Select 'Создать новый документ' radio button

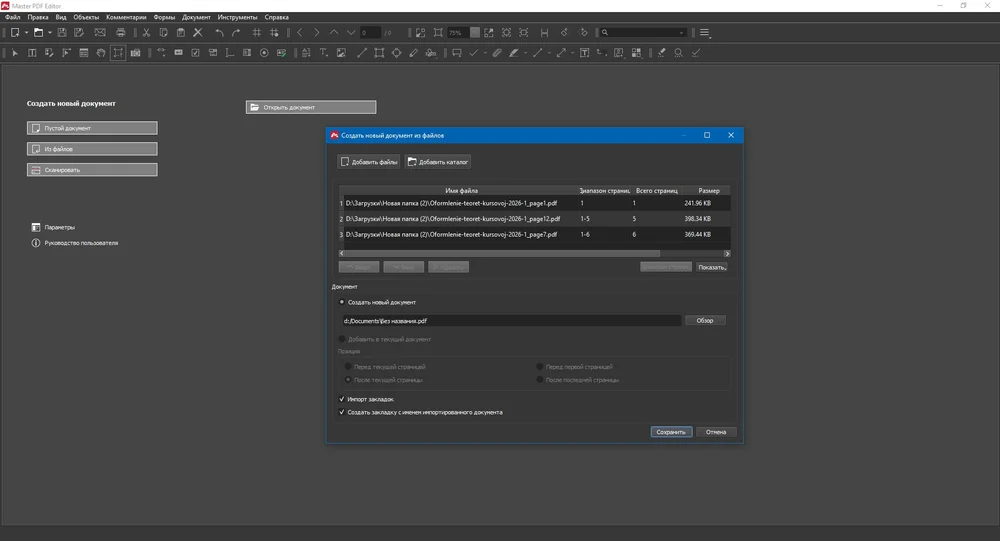pyautogui.click(x=342, y=302)
